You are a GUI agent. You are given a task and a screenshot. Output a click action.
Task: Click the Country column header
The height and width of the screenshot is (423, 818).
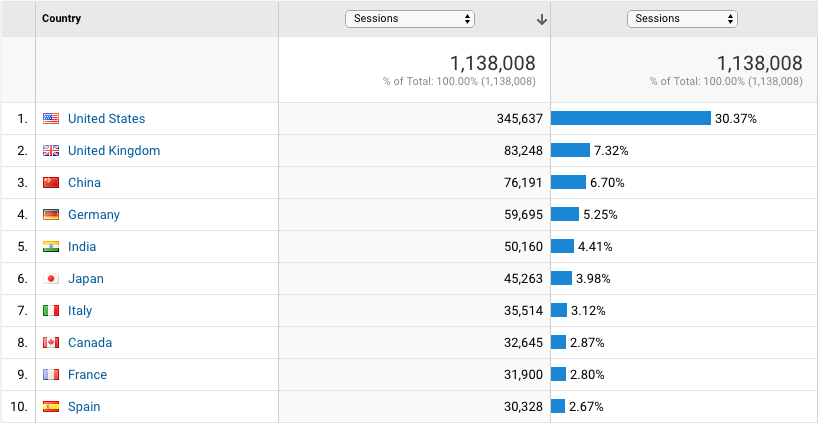[62, 19]
